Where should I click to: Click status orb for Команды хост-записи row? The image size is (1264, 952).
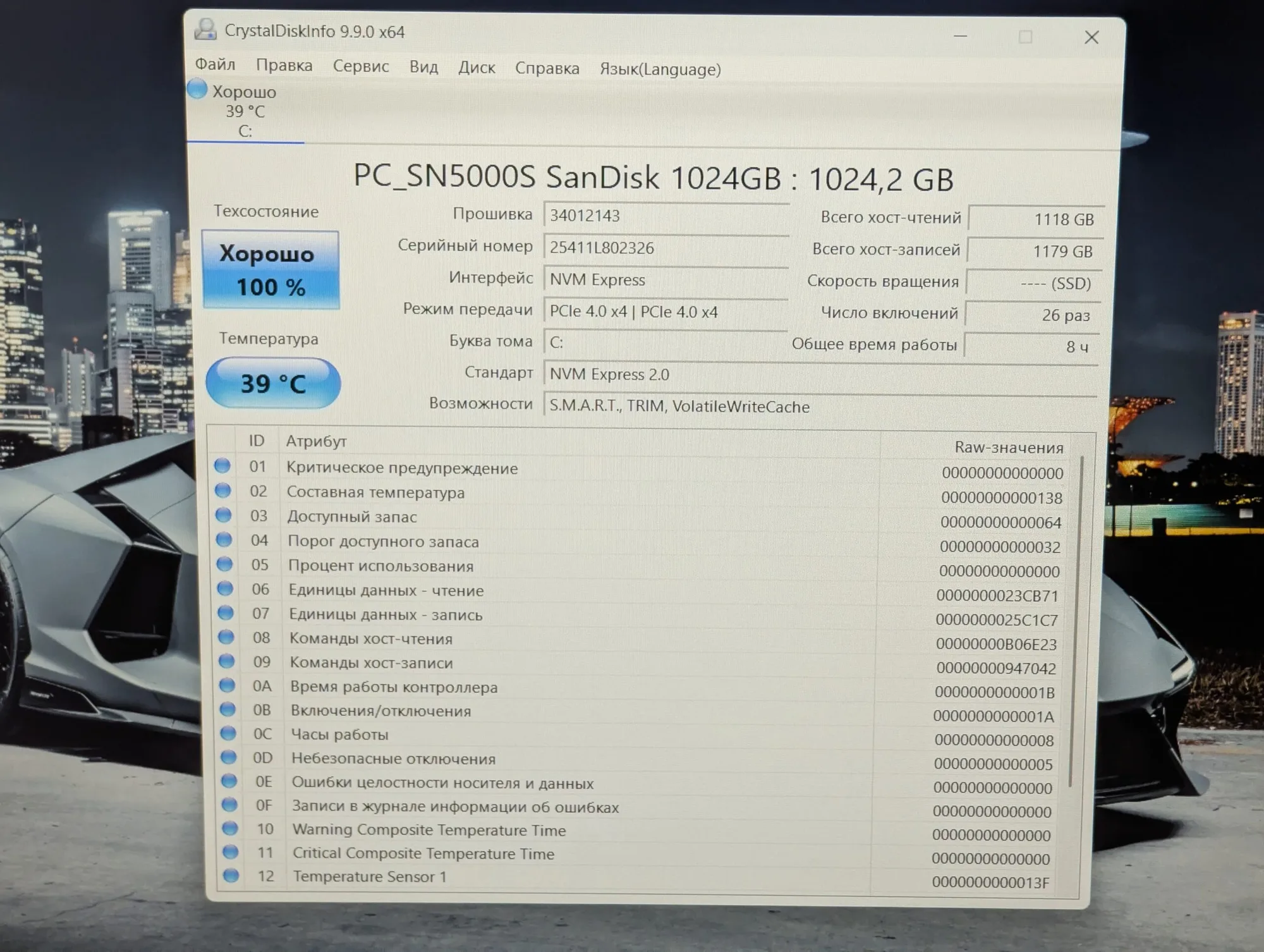226,661
